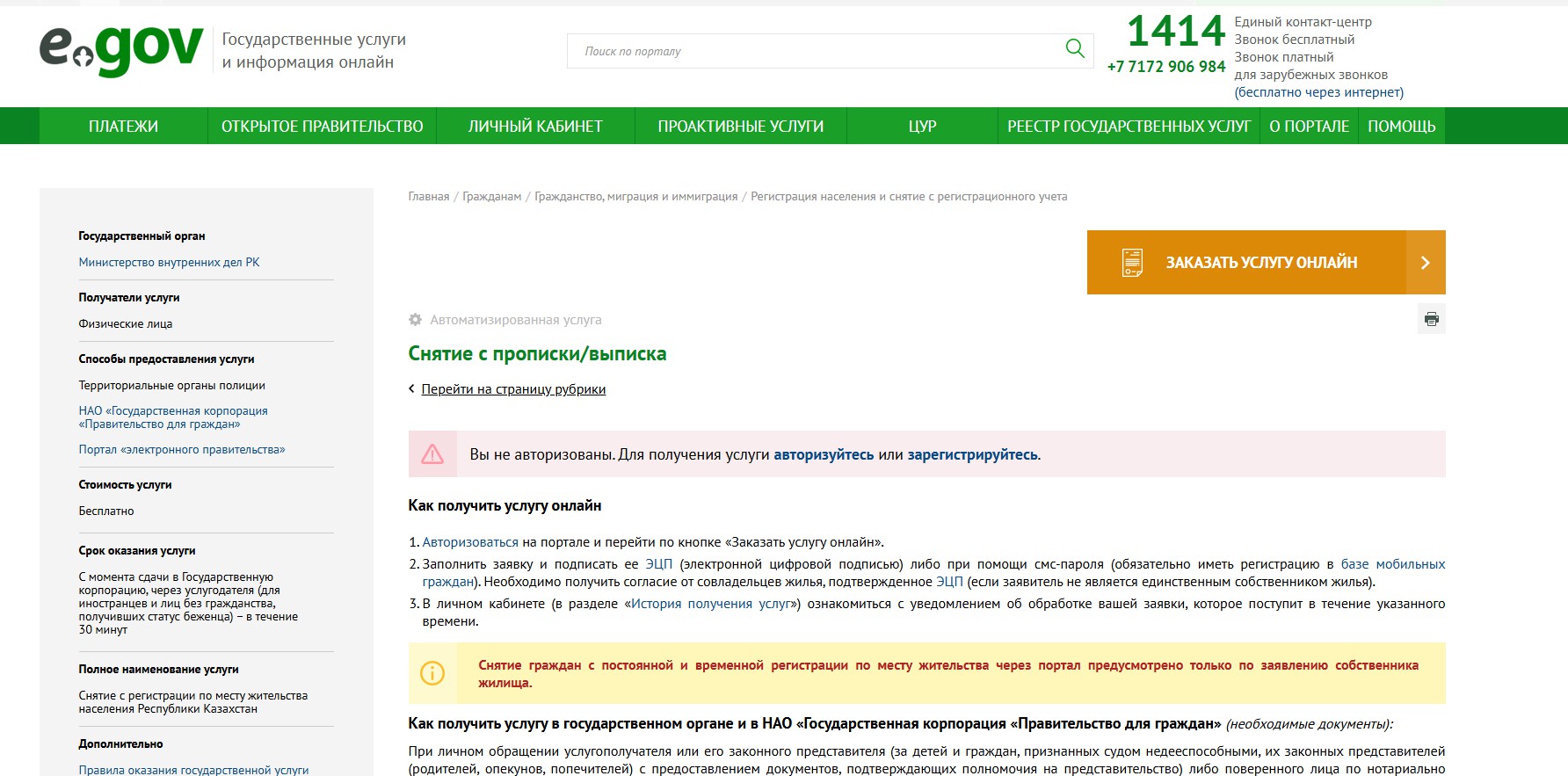Select ПРОАКТИВНЫЕ УСЛУГИ in navigation
1568x776 pixels.
tap(740, 127)
